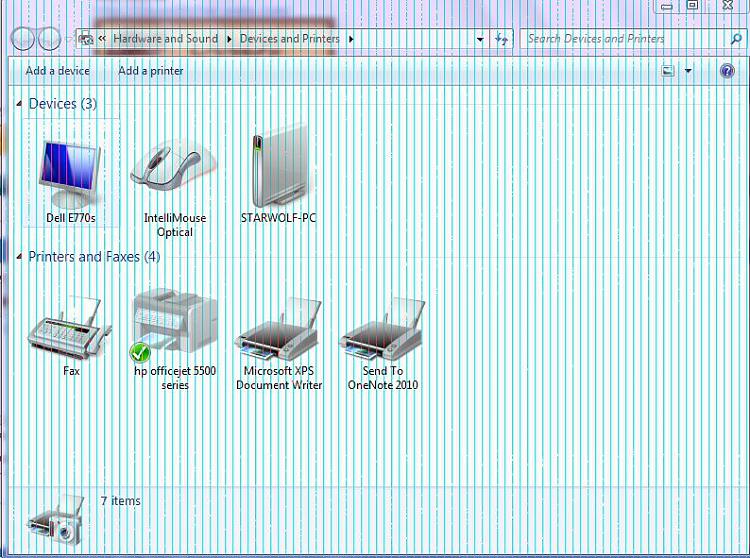Click Add a device

57,71
